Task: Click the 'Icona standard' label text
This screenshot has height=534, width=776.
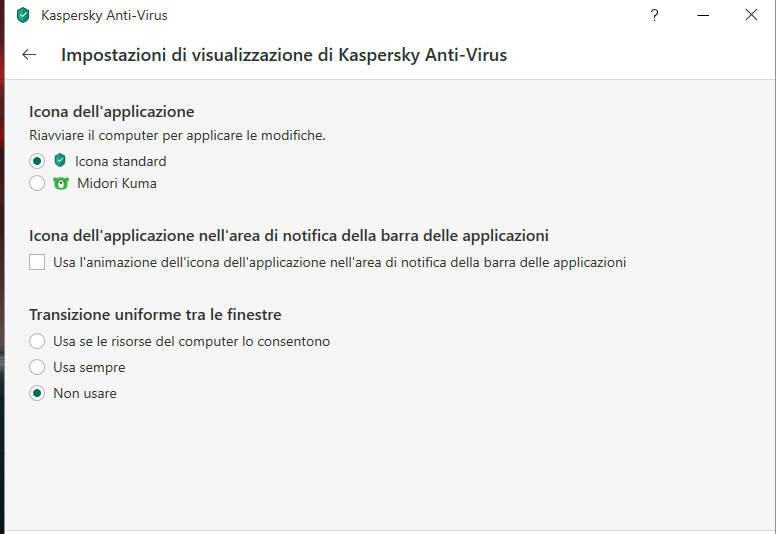Action: tap(120, 161)
